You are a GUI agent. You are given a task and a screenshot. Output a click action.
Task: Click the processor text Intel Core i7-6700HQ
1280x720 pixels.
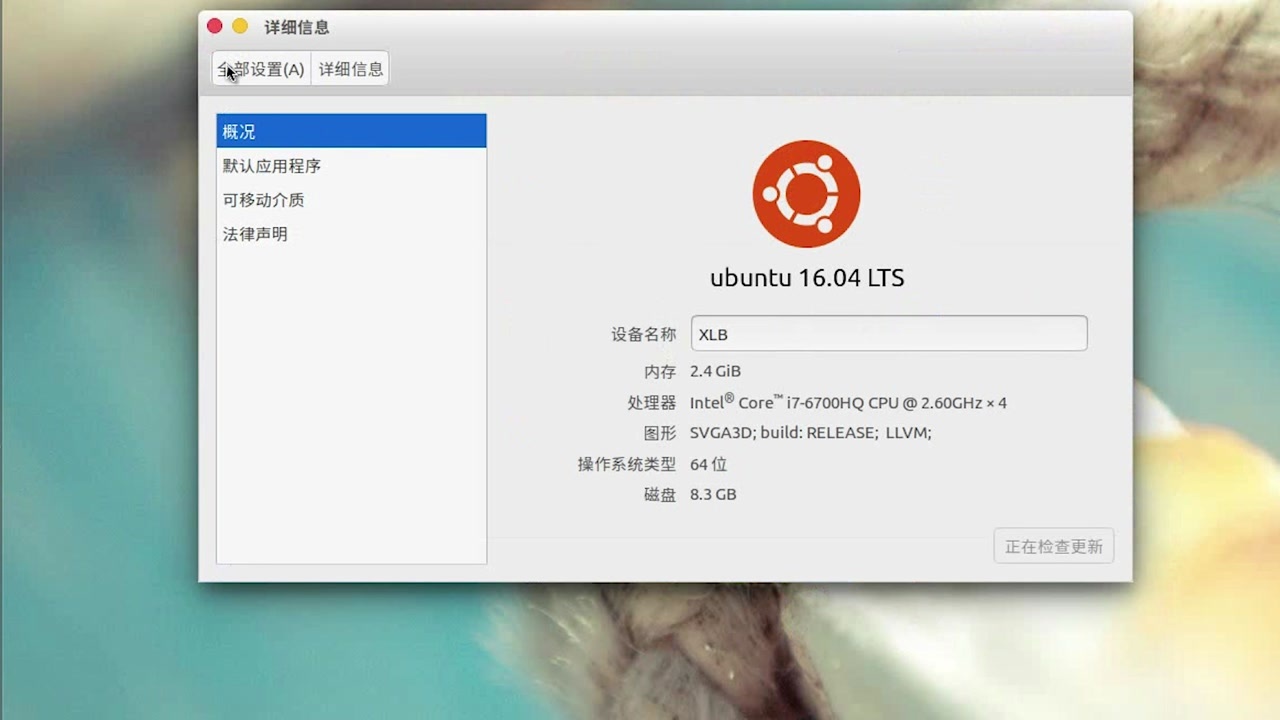point(848,402)
